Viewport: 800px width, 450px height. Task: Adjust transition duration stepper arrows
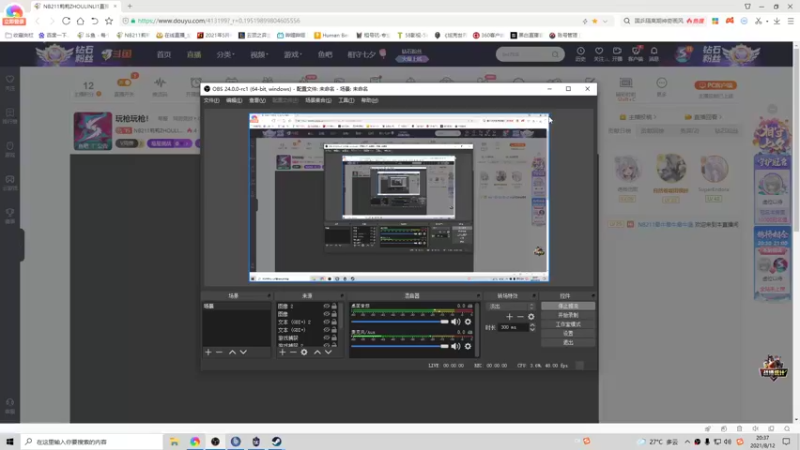532,328
